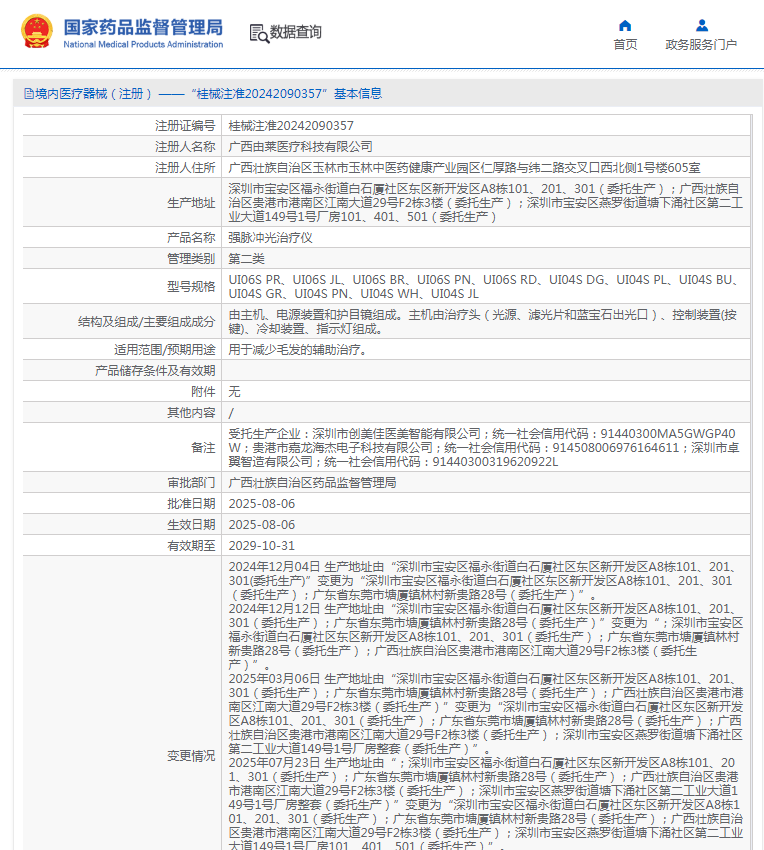Select the 注册证编号 label cell
The image size is (764, 850).
(122, 126)
